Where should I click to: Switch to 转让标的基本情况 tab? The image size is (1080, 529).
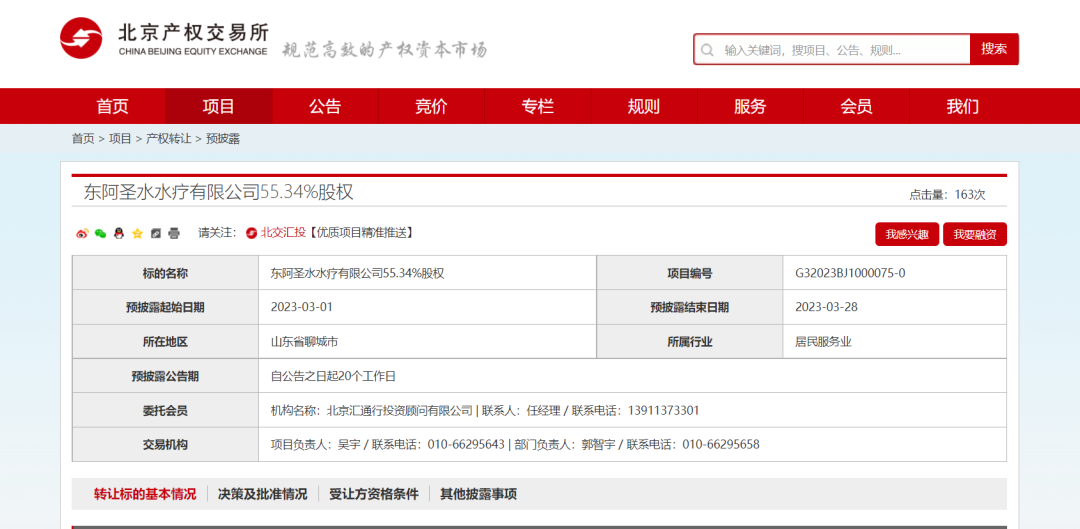point(145,494)
